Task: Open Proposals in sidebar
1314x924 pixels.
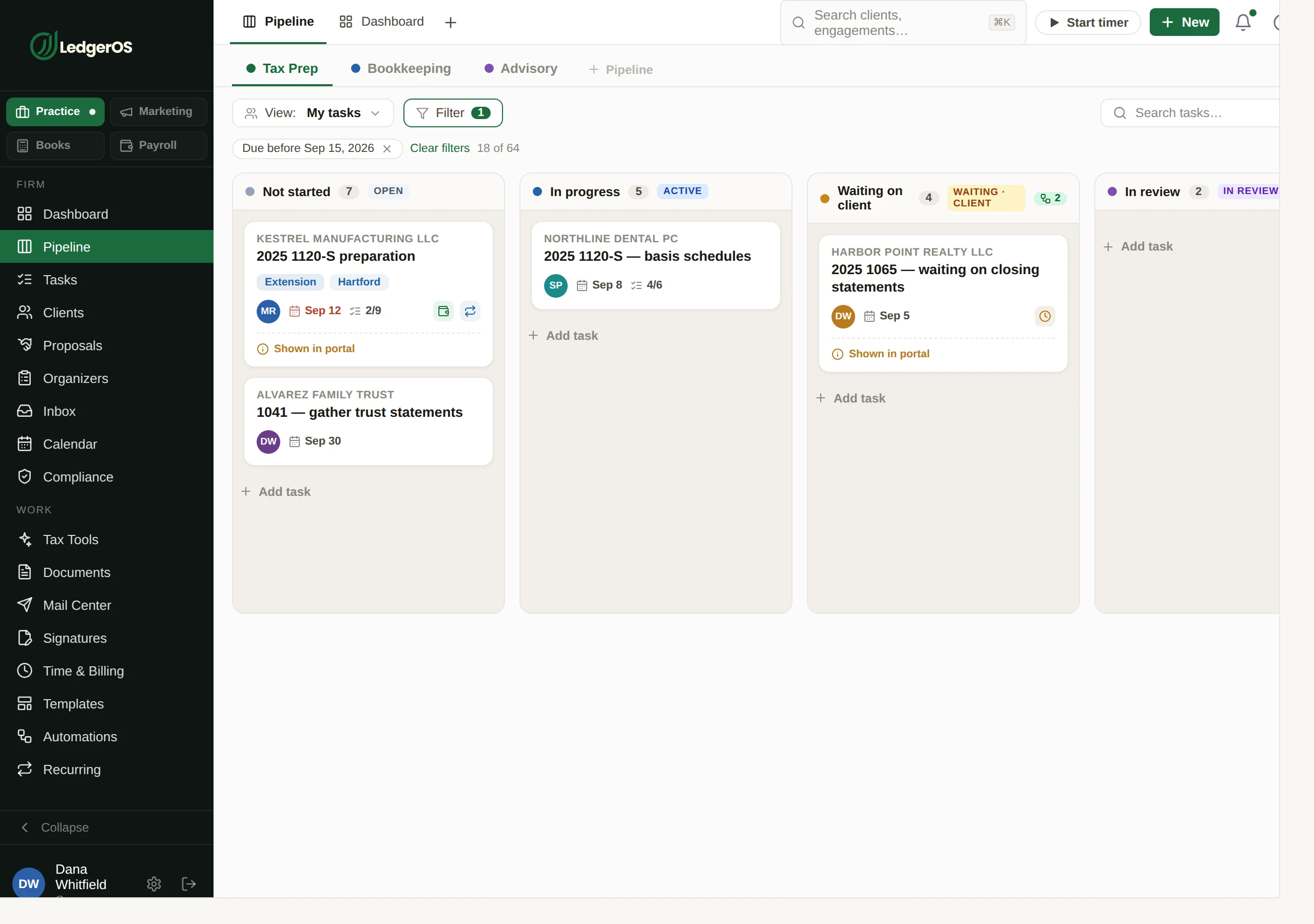Action: point(106,345)
